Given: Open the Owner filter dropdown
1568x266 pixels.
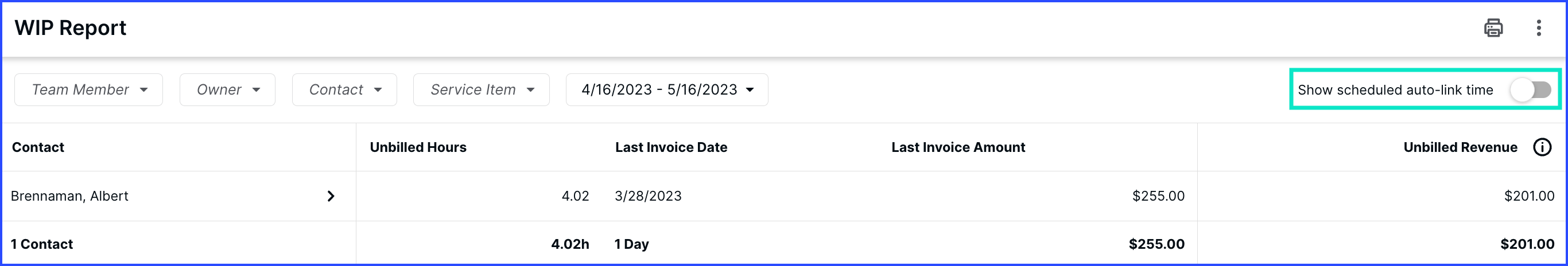Looking at the screenshot, I should tap(228, 90).
